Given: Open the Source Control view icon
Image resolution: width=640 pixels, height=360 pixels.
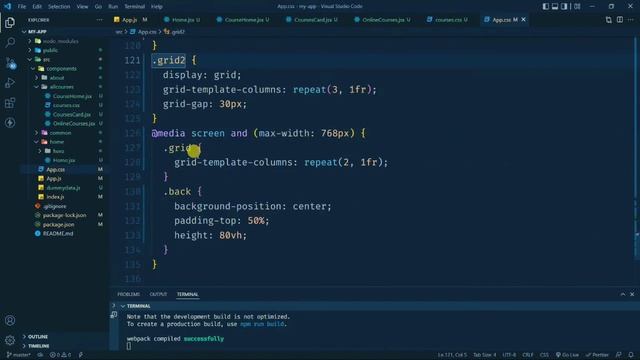Looking at the screenshot, I should point(10,62).
